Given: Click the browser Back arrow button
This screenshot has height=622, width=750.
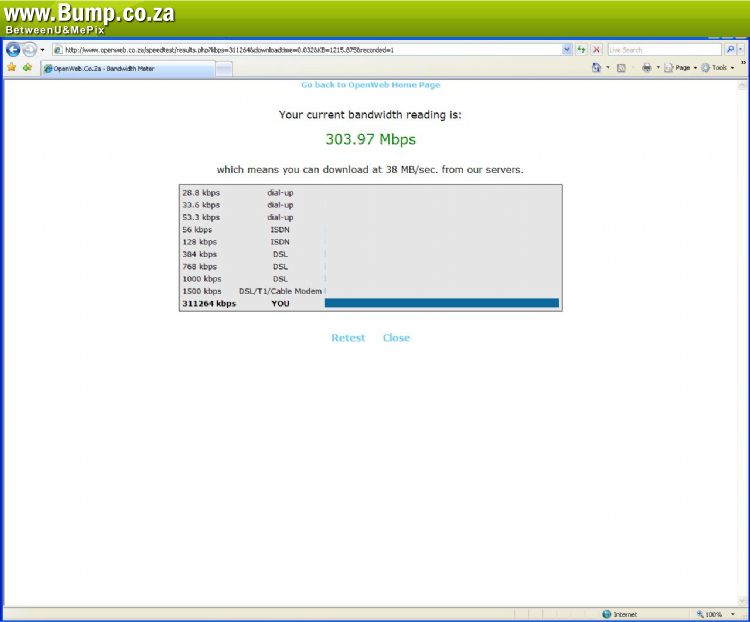Looking at the screenshot, I should click(13, 49).
